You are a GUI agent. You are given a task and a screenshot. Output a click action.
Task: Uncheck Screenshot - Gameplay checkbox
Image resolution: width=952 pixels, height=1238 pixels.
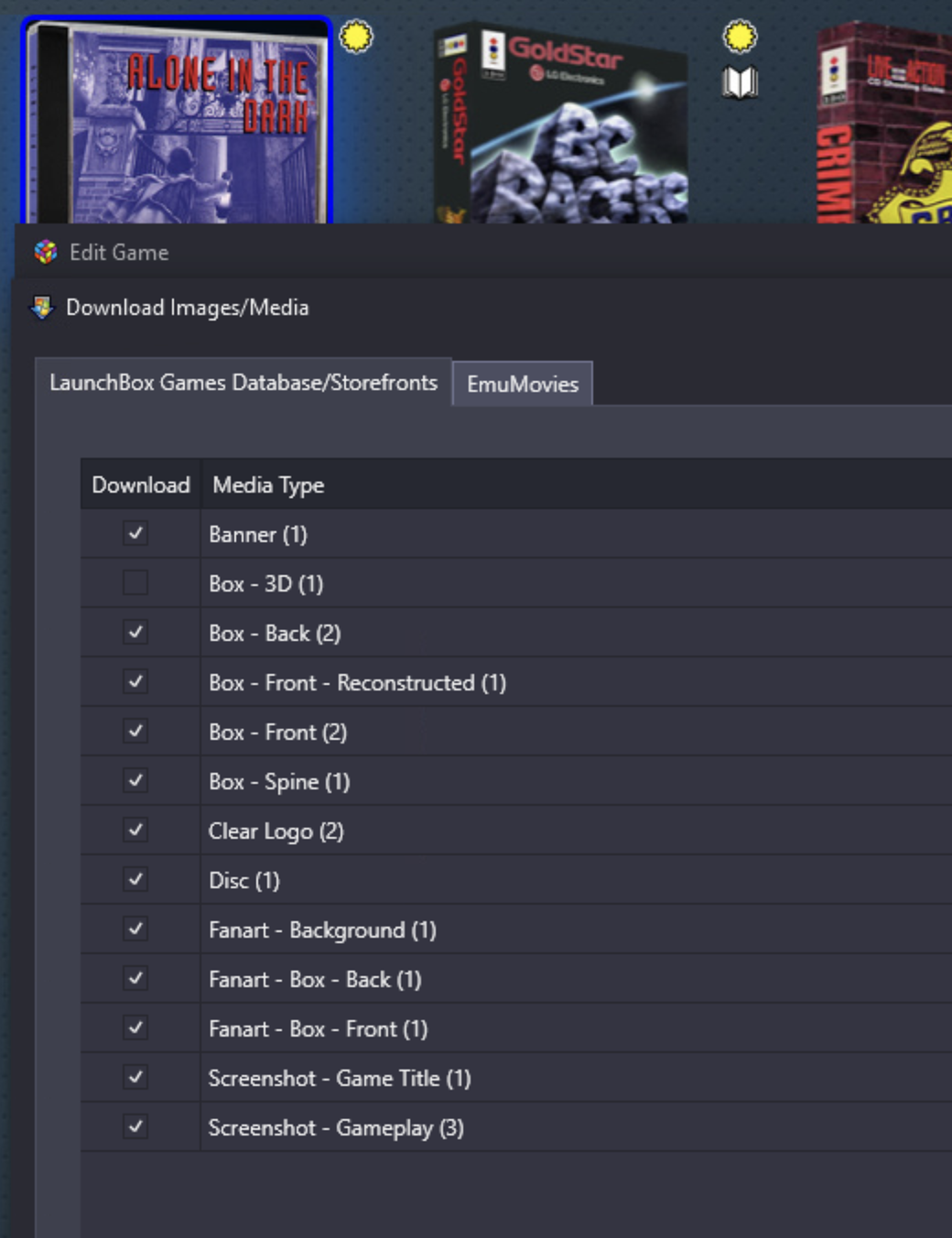point(135,1126)
